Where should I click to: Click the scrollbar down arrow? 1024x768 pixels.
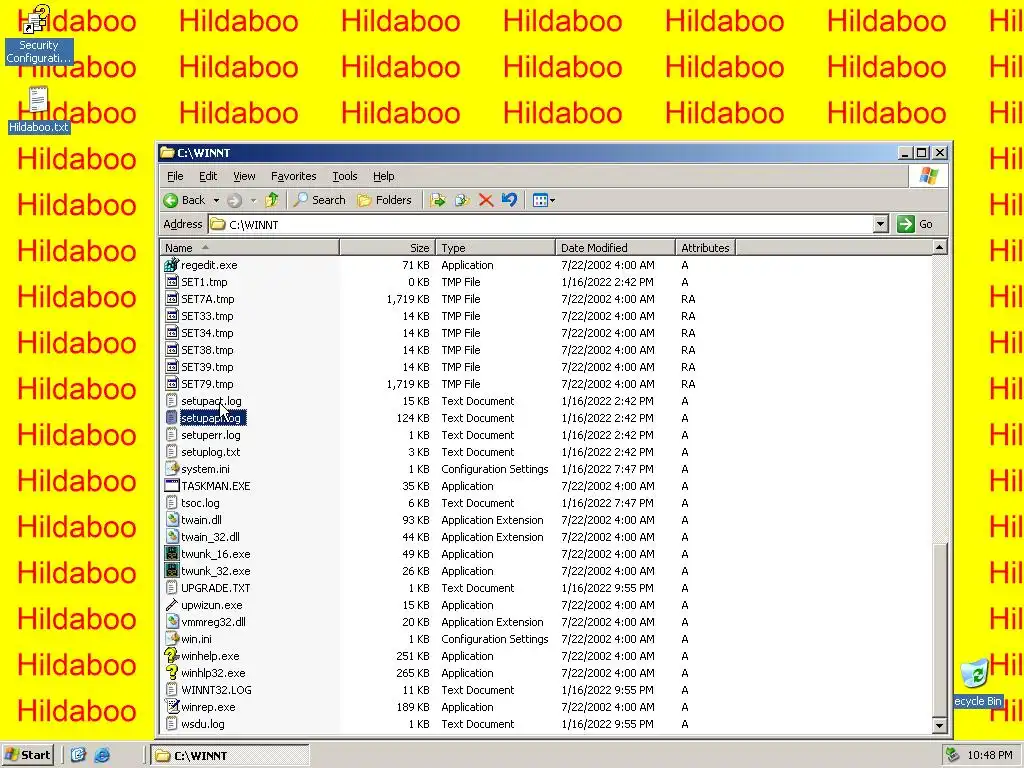click(939, 725)
